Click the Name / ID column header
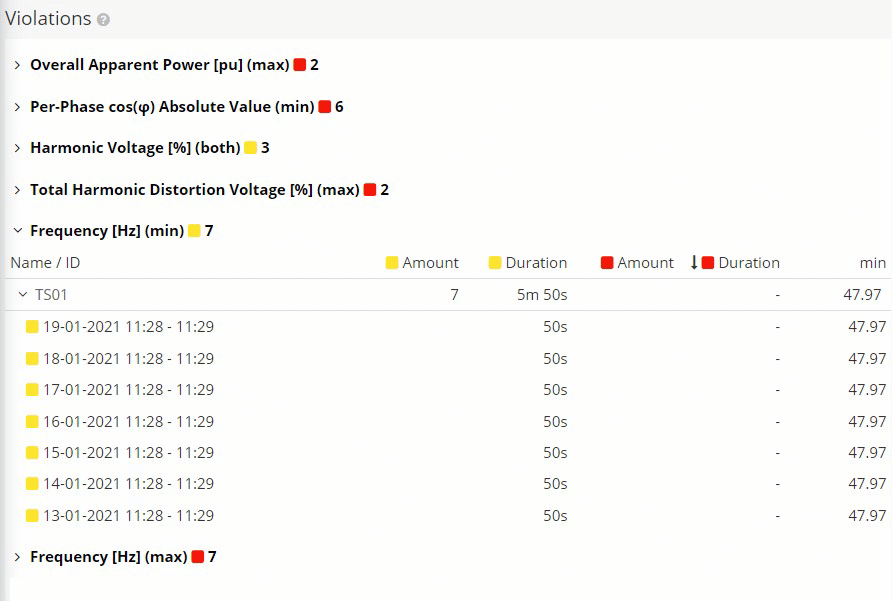Image resolution: width=893 pixels, height=601 pixels. pyautogui.click(x=45, y=263)
